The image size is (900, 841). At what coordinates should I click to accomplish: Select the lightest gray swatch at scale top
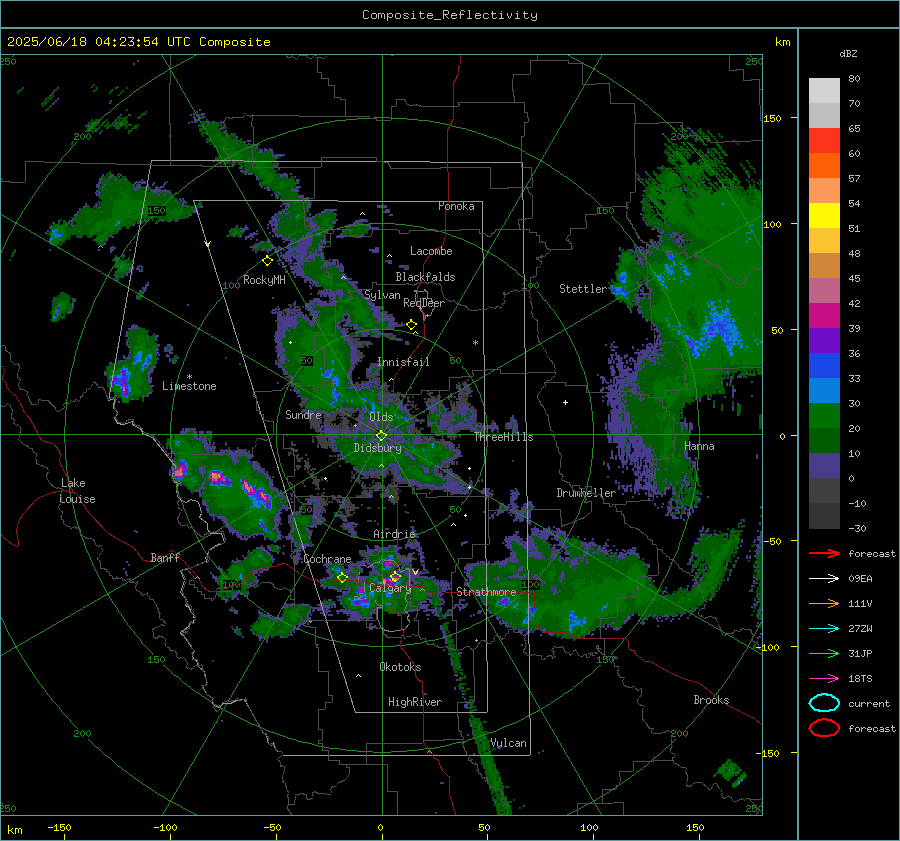click(824, 91)
